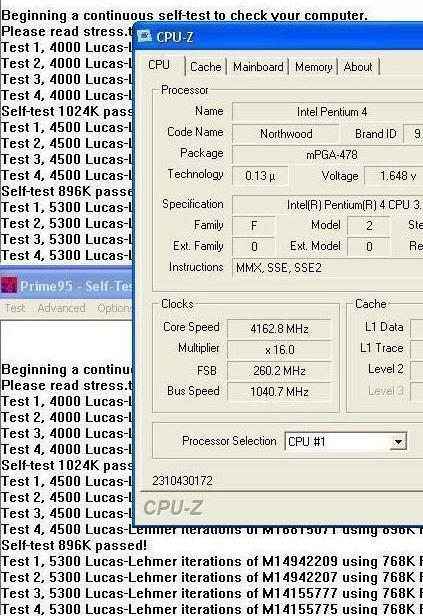Click the Code Name field showing Northwood

click(286, 134)
